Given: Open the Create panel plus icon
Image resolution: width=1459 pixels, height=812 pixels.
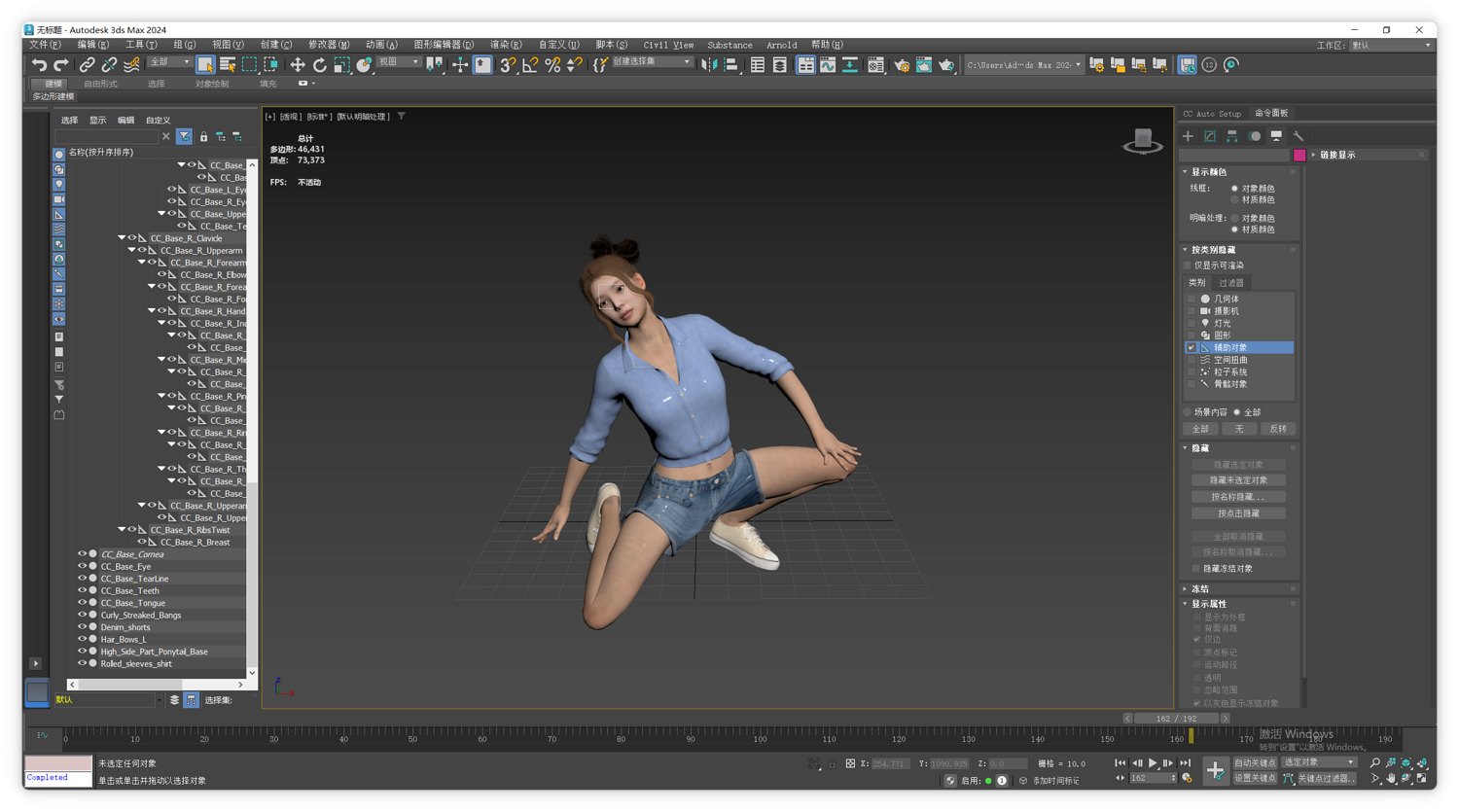Looking at the screenshot, I should pos(1188,136).
